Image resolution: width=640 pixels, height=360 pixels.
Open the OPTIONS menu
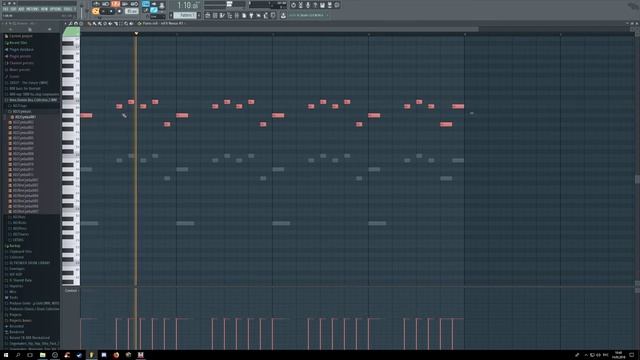click(56, 9)
